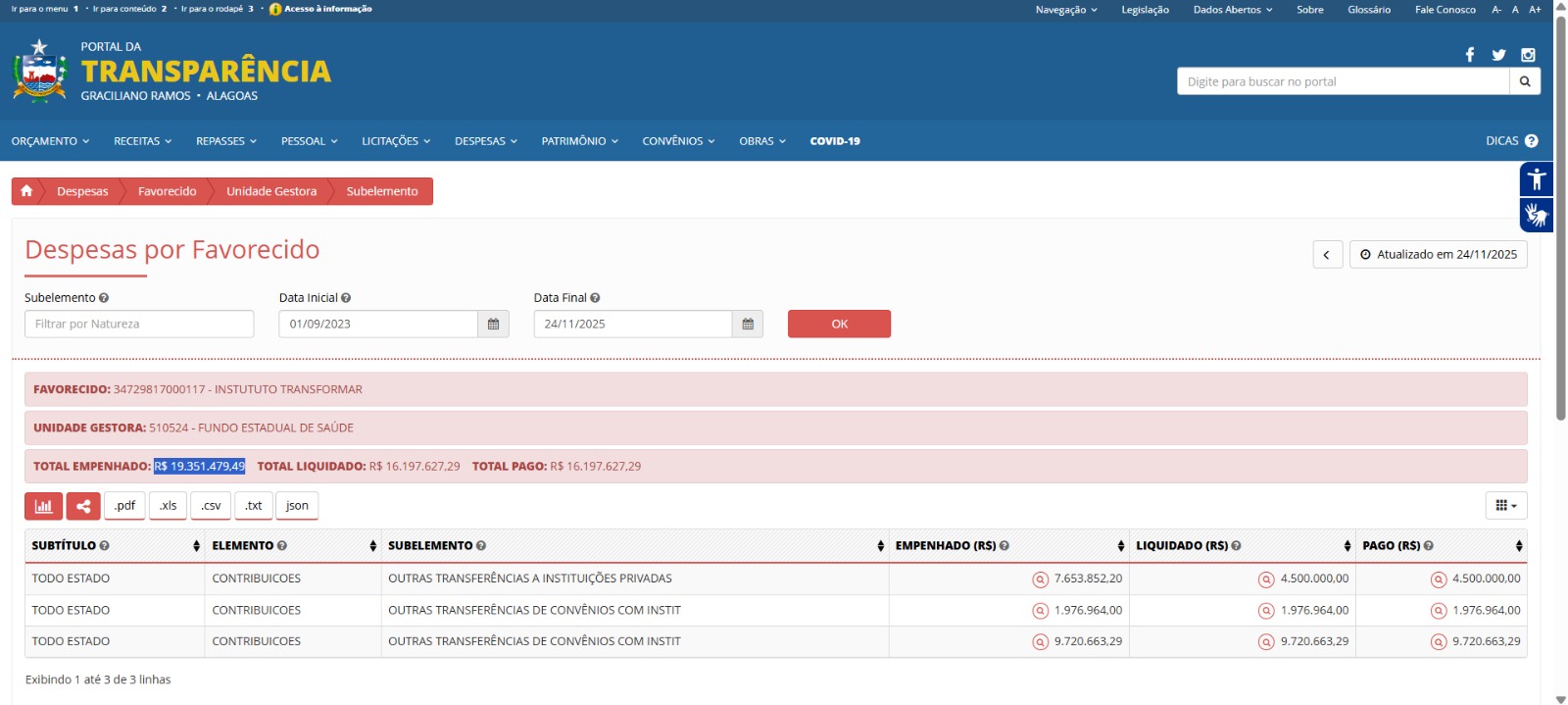
Task: Show the chart view button
Action: tap(43, 506)
